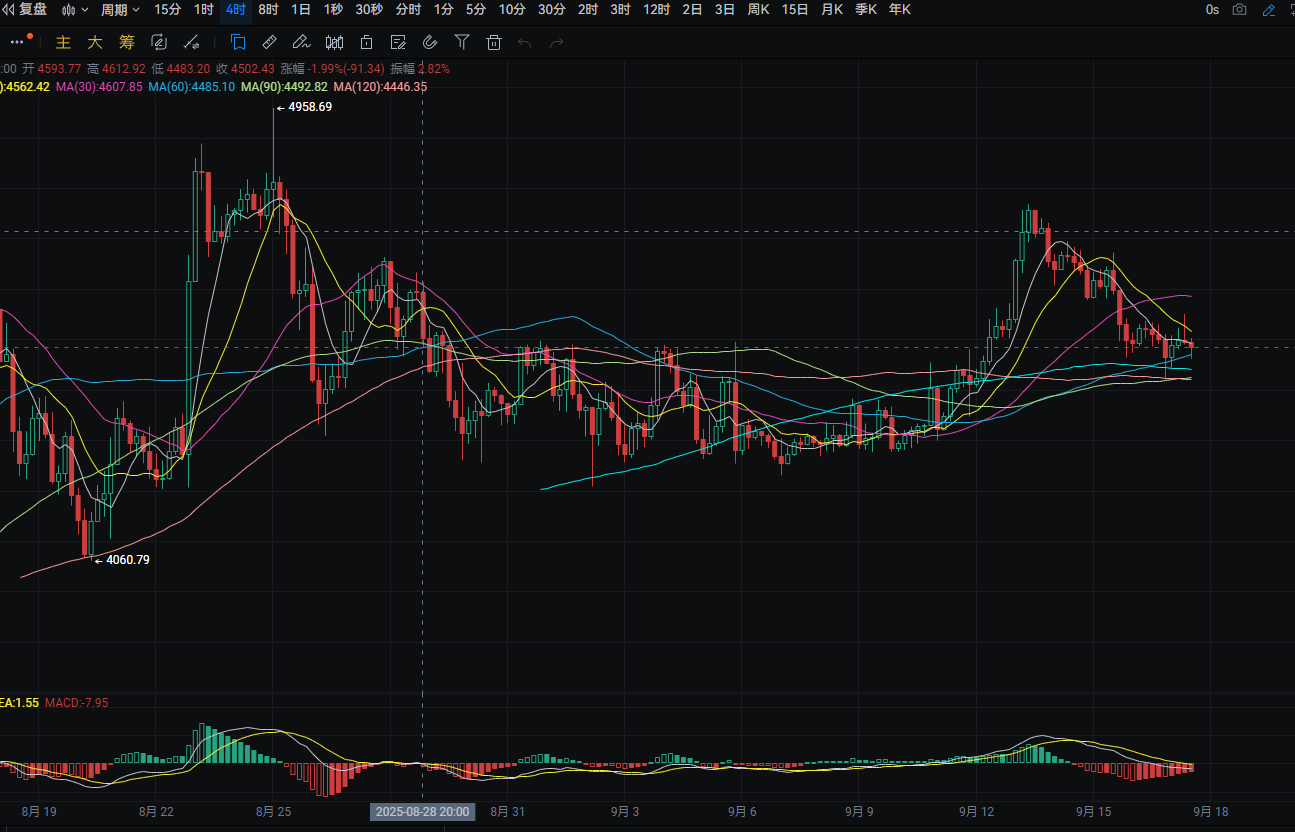This screenshot has width=1295, height=832.
Task: Toggle the blue bookmark drawing tool
Action: [238, 42]
